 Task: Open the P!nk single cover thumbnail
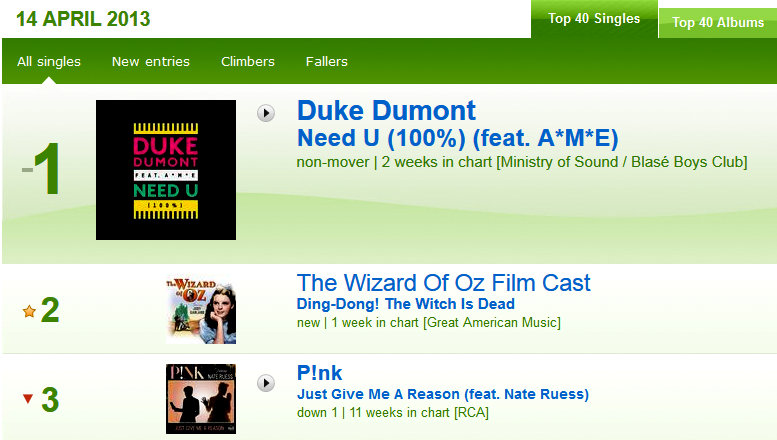coord(201,399)
